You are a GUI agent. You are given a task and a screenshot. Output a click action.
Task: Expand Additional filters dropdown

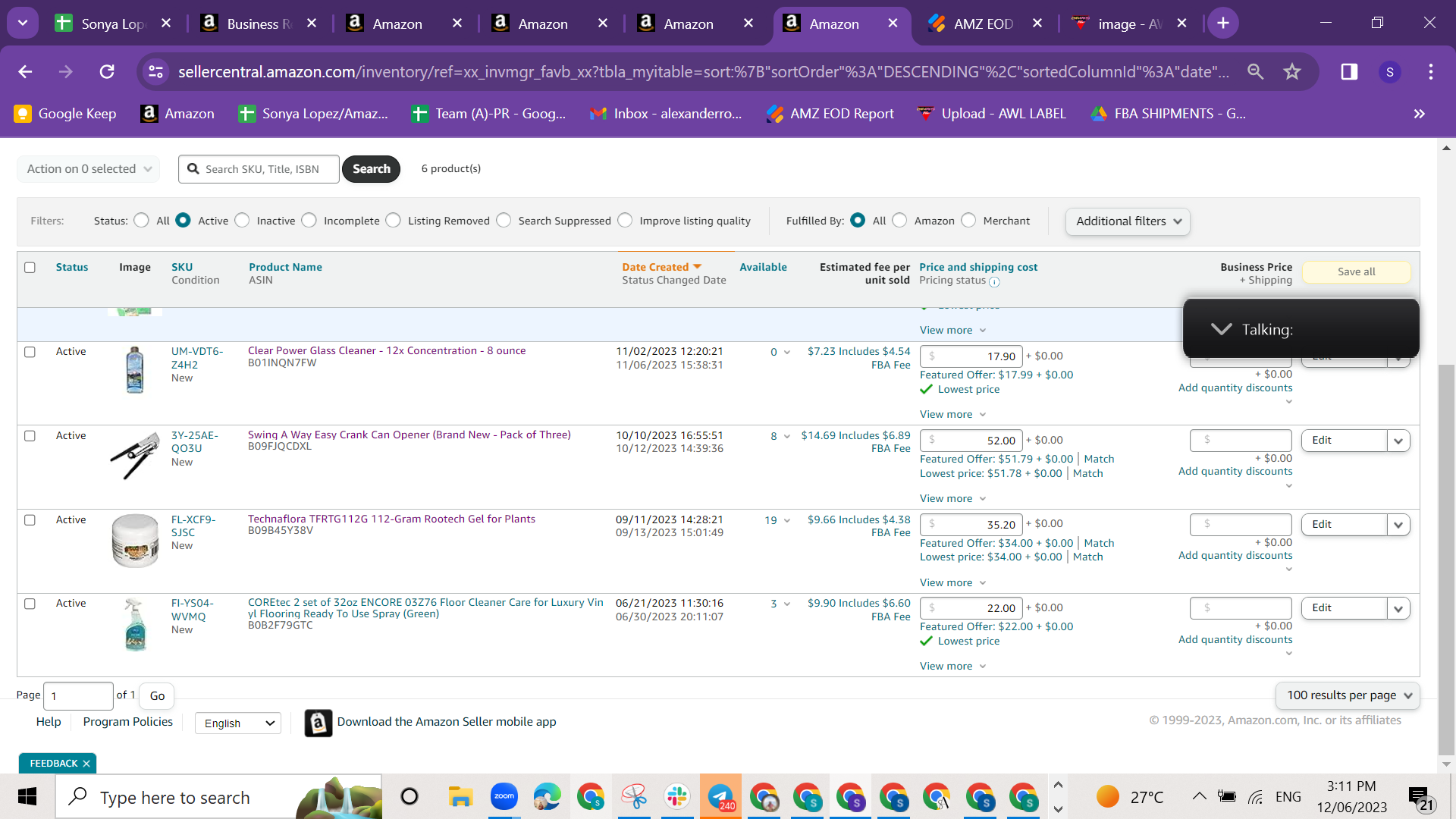[1128, 221]
